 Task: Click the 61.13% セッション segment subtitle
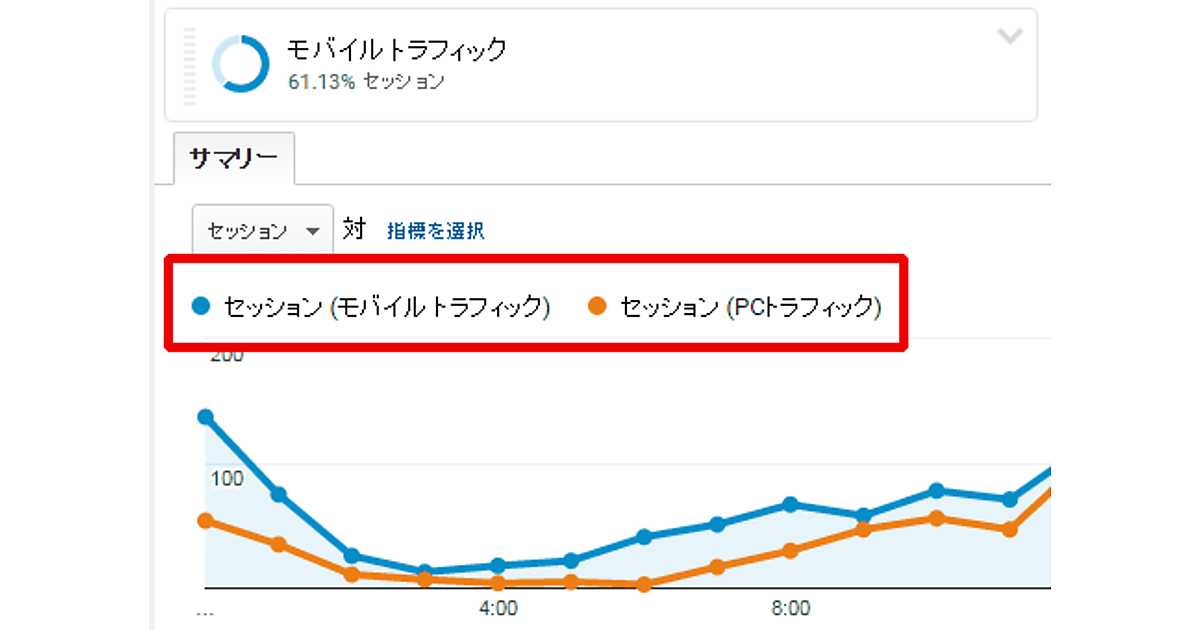366,82
